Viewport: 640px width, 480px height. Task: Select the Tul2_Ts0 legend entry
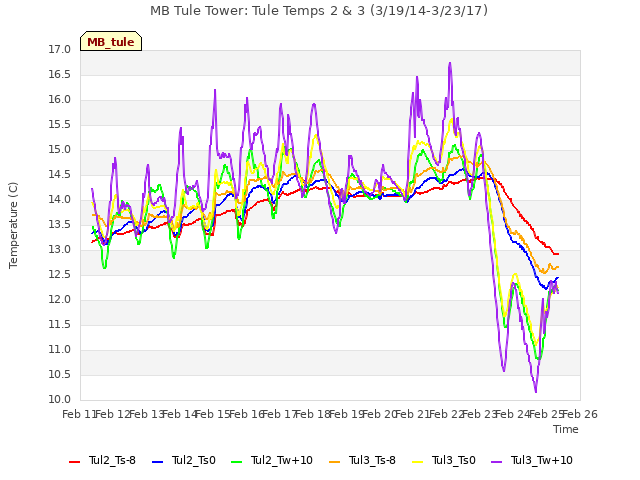pos(184,460)
